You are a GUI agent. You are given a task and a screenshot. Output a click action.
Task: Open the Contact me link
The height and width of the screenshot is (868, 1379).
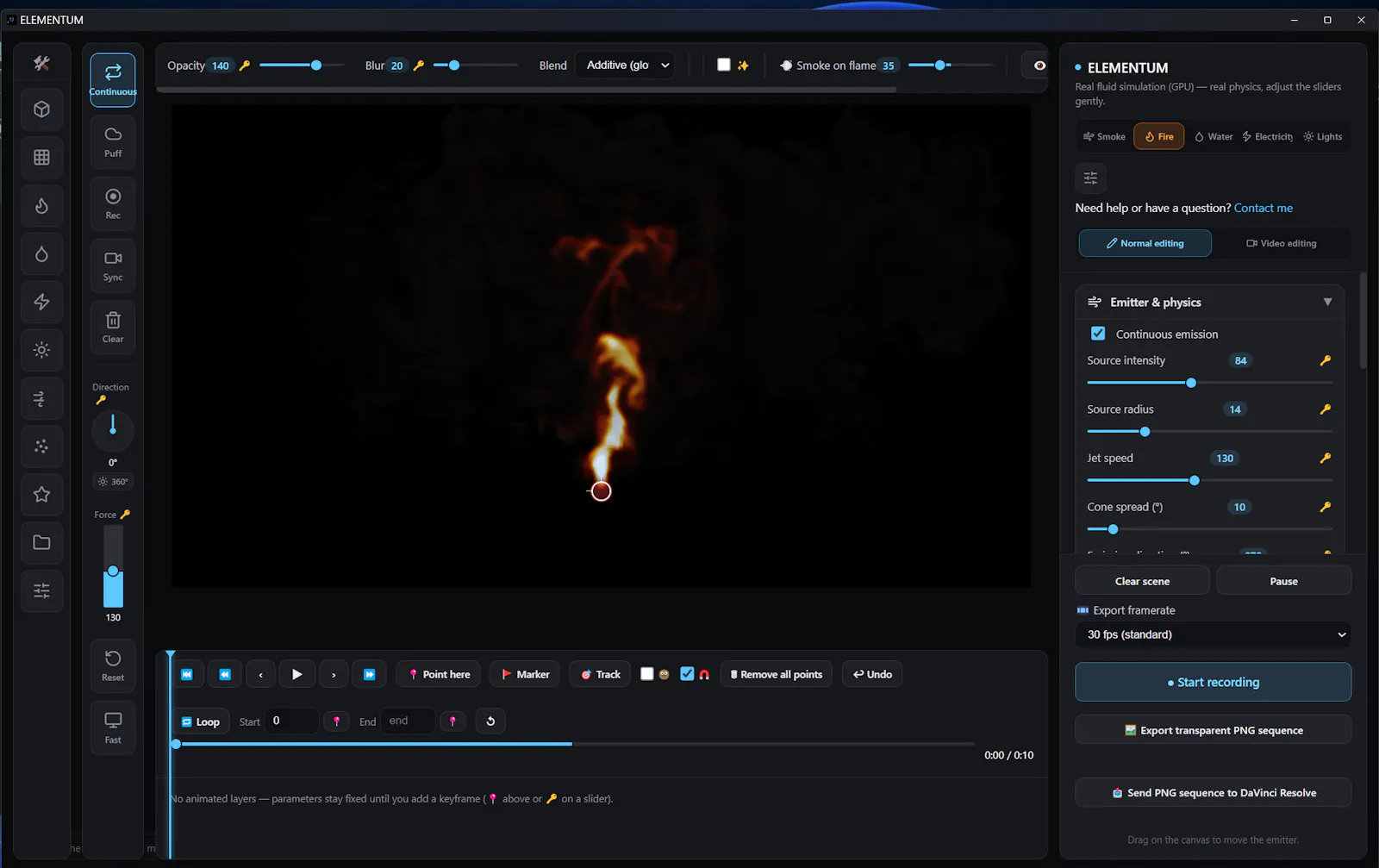tap(1263, 208)
